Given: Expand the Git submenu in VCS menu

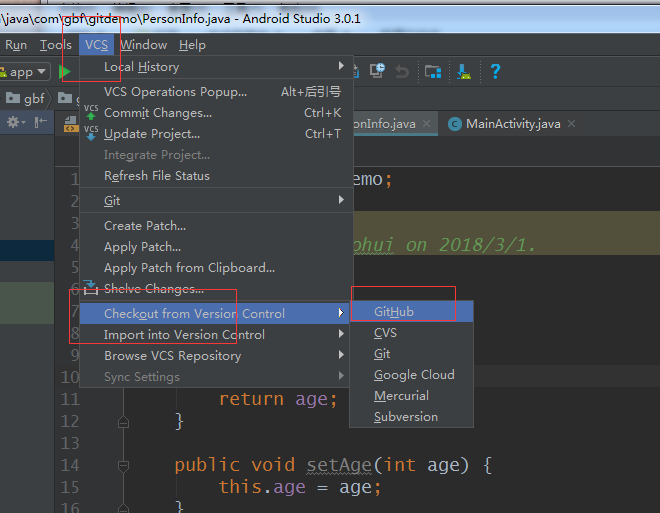Looking at the screenshot, I should [x=216, y=200].
